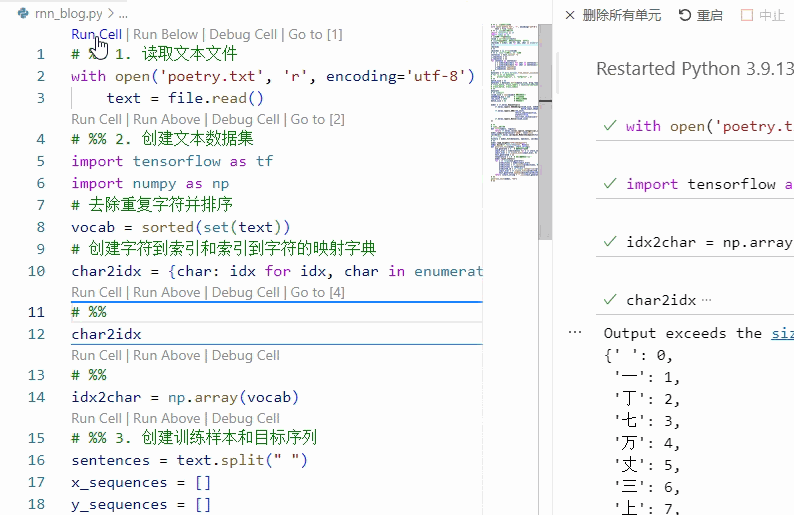794x515 pixels.
Task: Open rnn_blog.py breadcrumb item
Action: 68,14
